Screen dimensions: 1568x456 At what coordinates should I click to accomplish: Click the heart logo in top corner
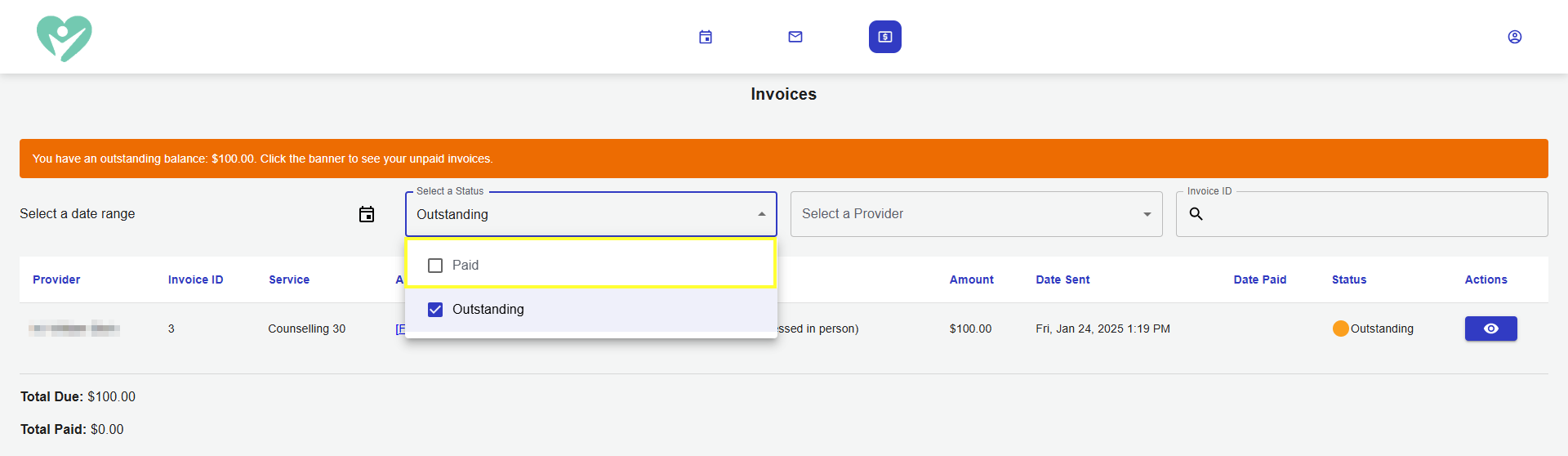[x=65, y=38]
